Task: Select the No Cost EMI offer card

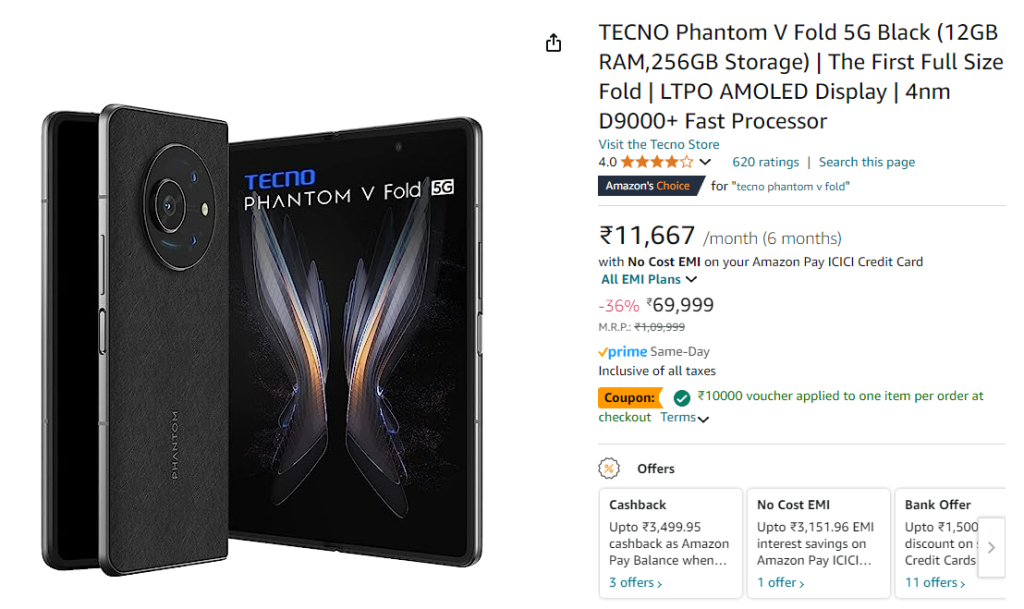Action: (x=818, y=540)
